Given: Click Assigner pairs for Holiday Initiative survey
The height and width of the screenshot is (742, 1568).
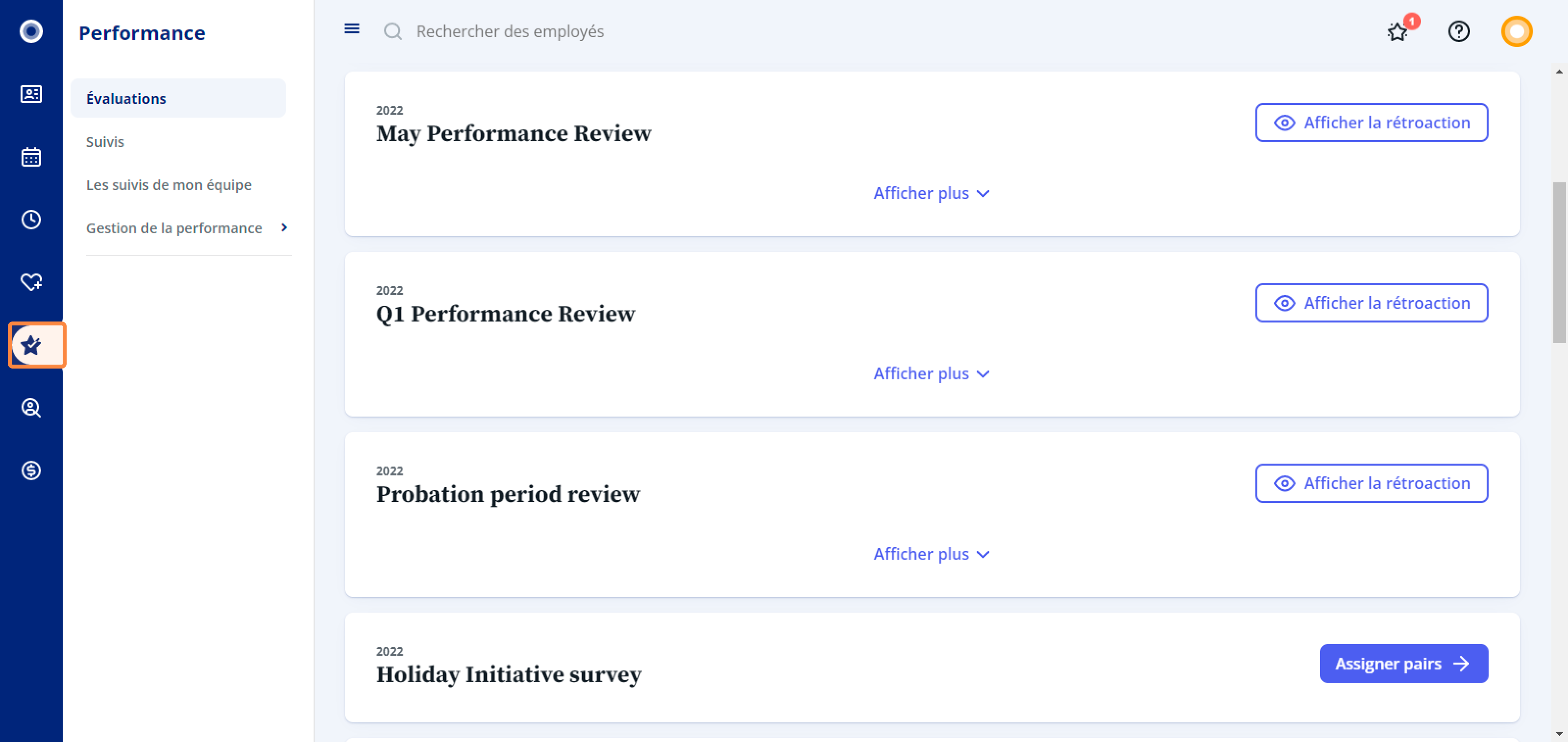Looking at the screenshot, I should pos(1404,663).
